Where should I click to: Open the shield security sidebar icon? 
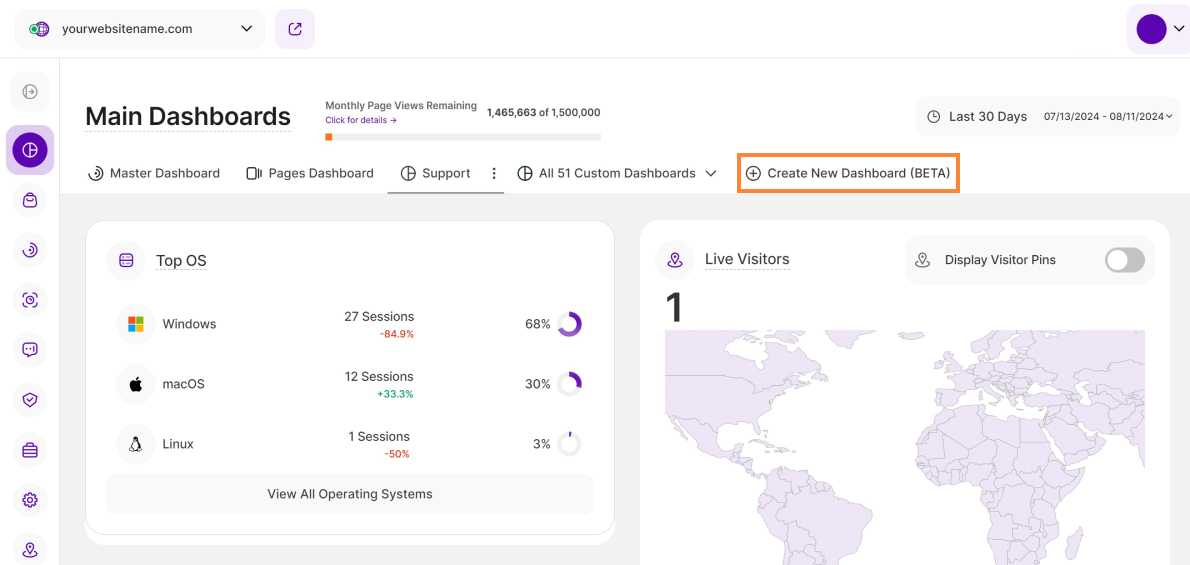(x=30, y=400)
